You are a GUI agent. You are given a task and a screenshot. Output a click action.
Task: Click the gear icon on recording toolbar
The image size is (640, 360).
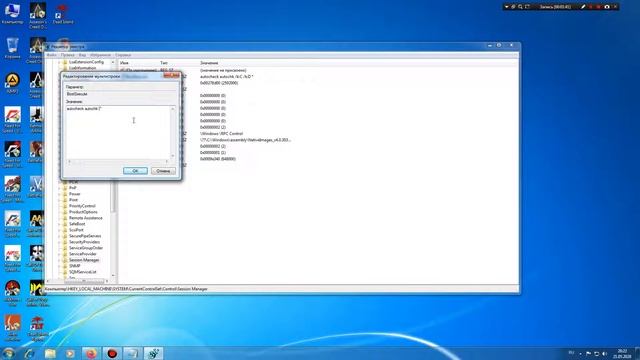(x=513, y=7)
